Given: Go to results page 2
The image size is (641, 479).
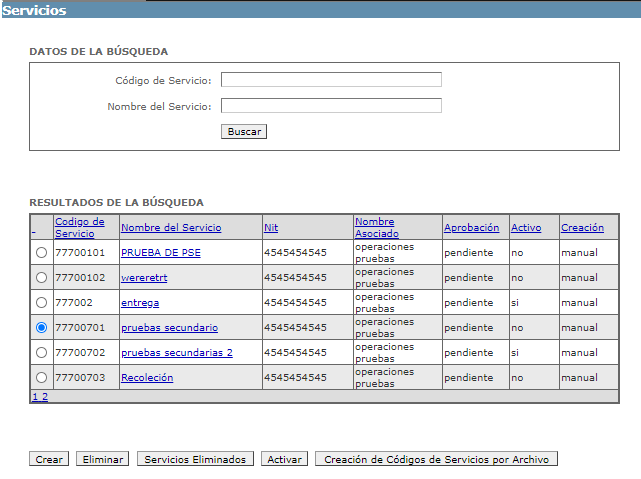Looking at the screenshot, I should [x=45, y=396].
